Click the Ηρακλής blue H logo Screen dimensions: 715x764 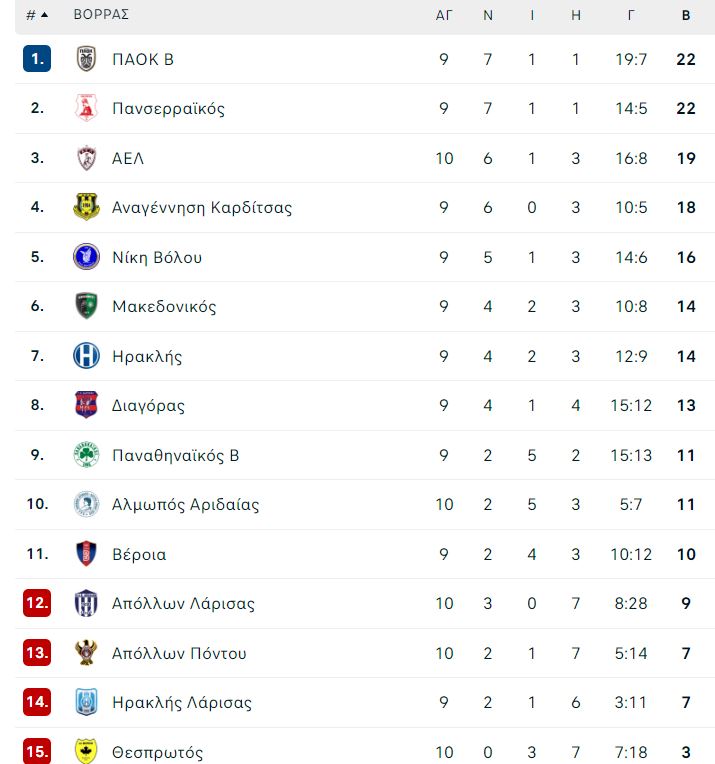click(x=86, y=355)
